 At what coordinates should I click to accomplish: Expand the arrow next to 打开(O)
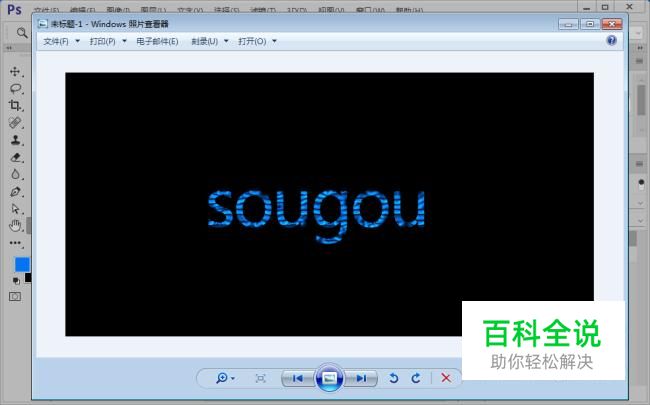pos(274,41)
